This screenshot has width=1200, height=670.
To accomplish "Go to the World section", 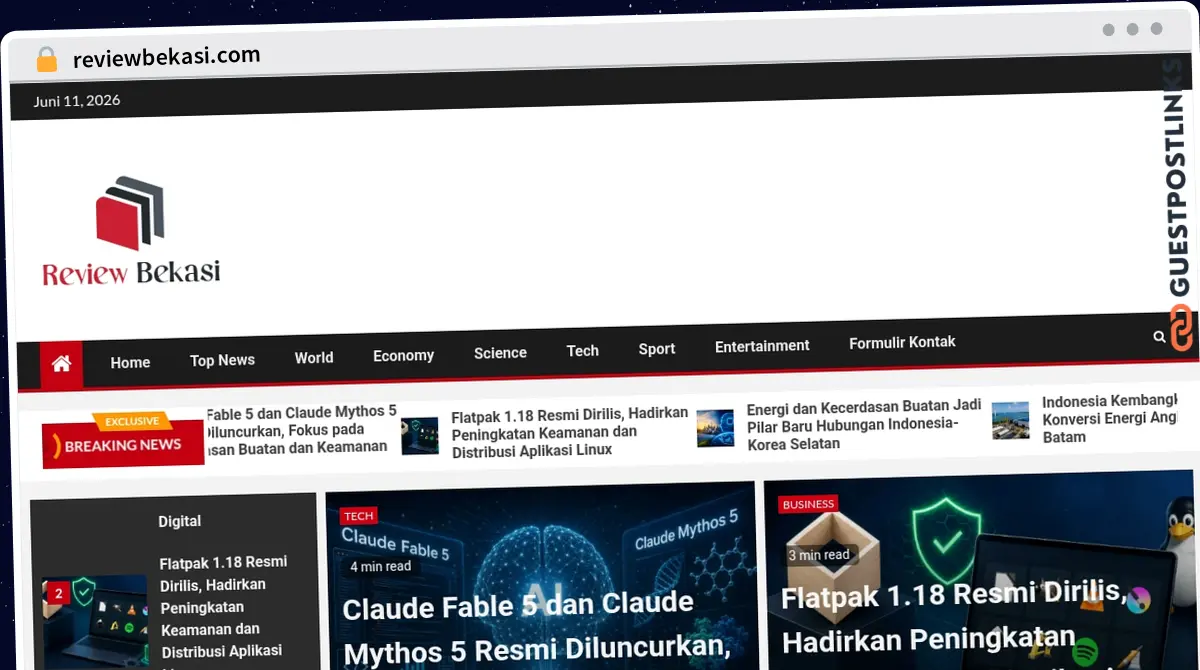I will pos(314,358).
